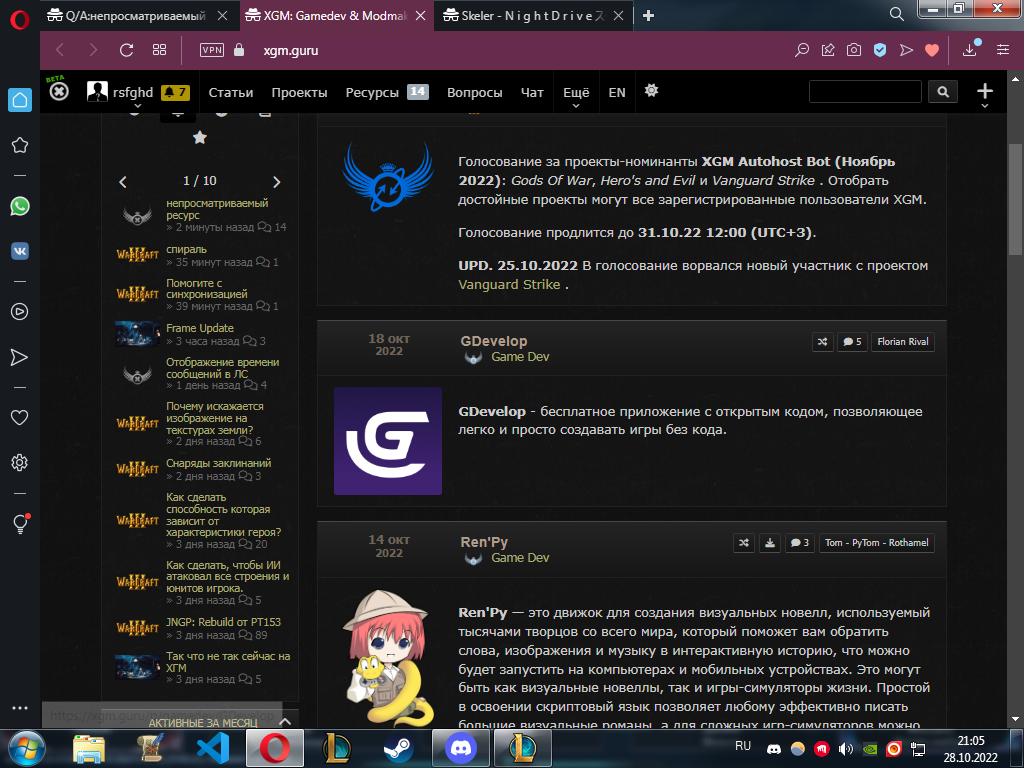The width and height of the screenshot is (1024, 768).
Task: Open the Opera main menu logo
Action: pyautogui.click(x=20, y=19)
